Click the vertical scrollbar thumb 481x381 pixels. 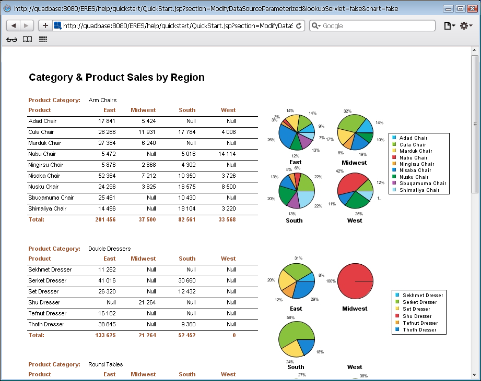click(x=475, y=124)
